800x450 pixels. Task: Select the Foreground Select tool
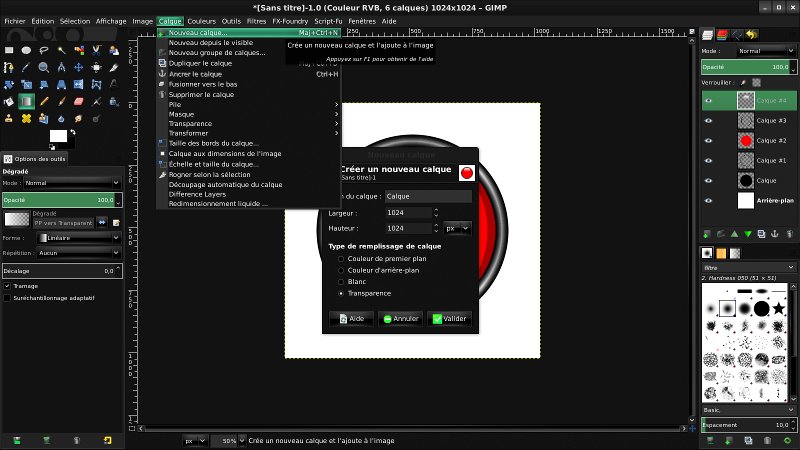(x=113, y=50)
